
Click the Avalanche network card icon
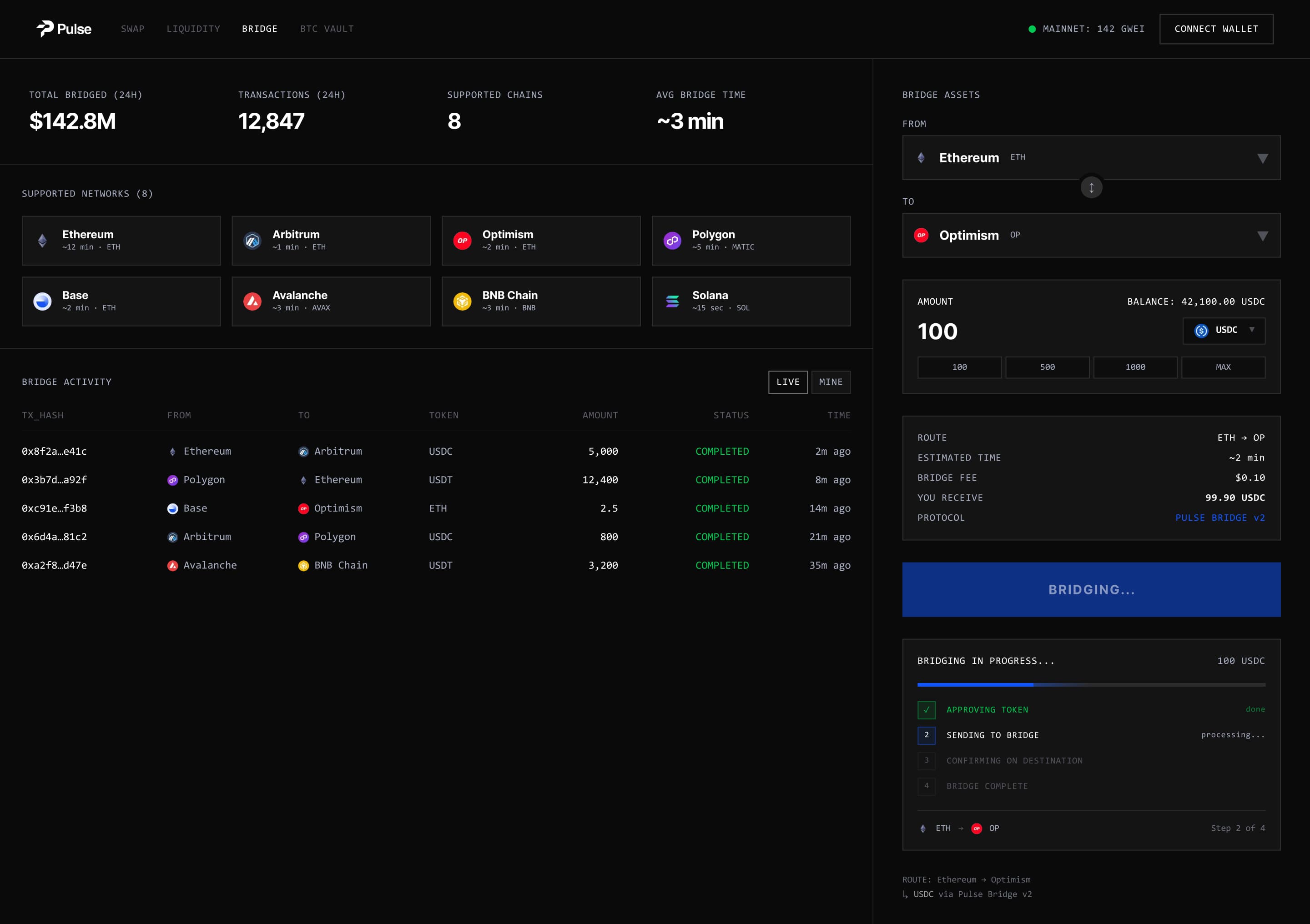(x=252, y=301)
